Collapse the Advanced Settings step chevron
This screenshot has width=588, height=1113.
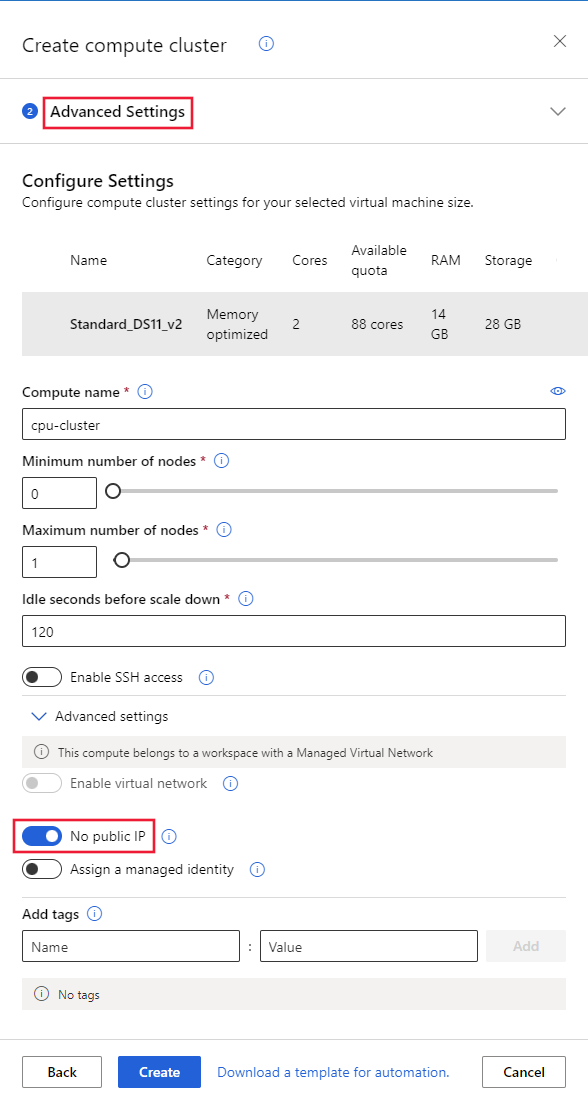coord(558,111)
